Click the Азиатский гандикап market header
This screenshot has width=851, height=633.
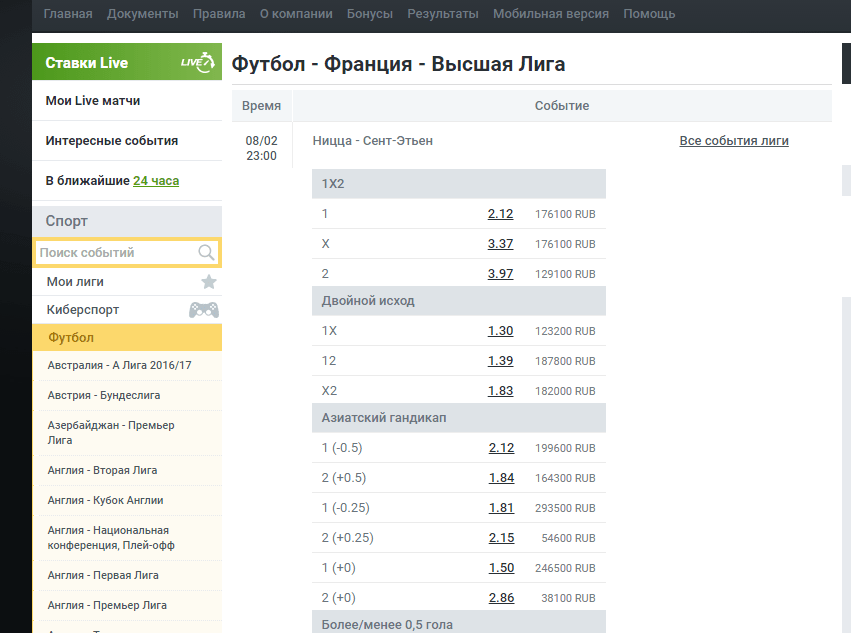click(459, 417)
